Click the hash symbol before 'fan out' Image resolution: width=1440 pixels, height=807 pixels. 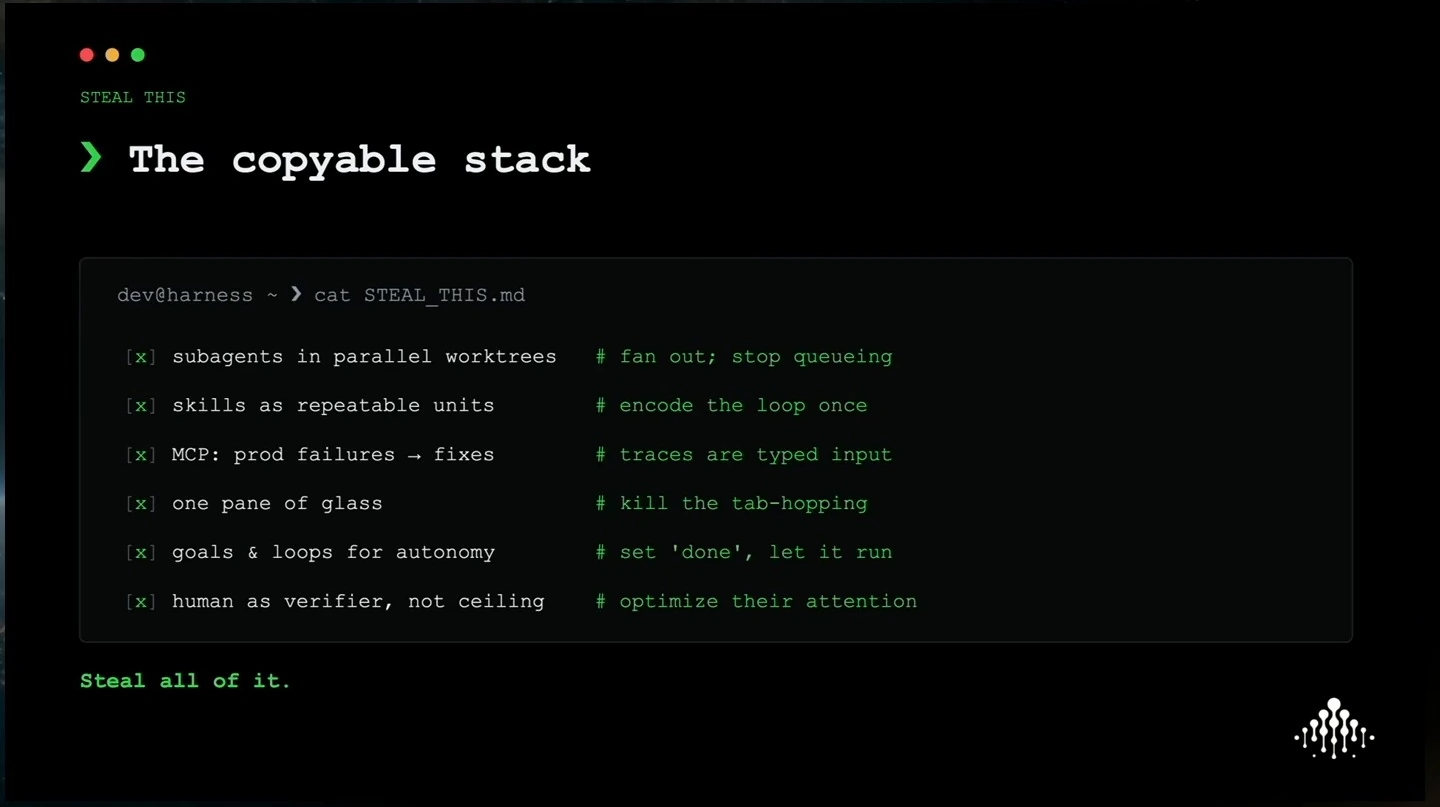pos(601,356)
